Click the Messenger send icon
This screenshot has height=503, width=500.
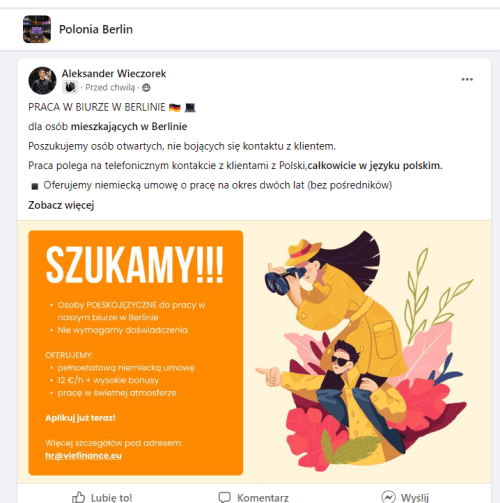(x=388, y=497)
